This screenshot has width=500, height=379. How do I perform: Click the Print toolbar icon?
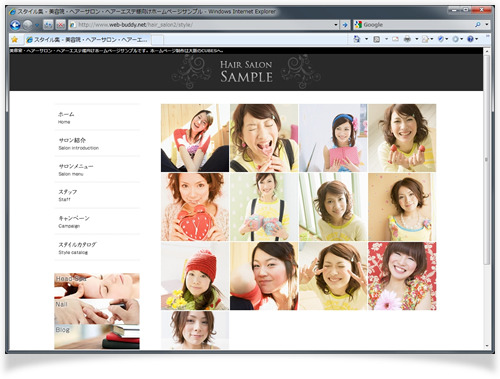(x=407, y=39)
